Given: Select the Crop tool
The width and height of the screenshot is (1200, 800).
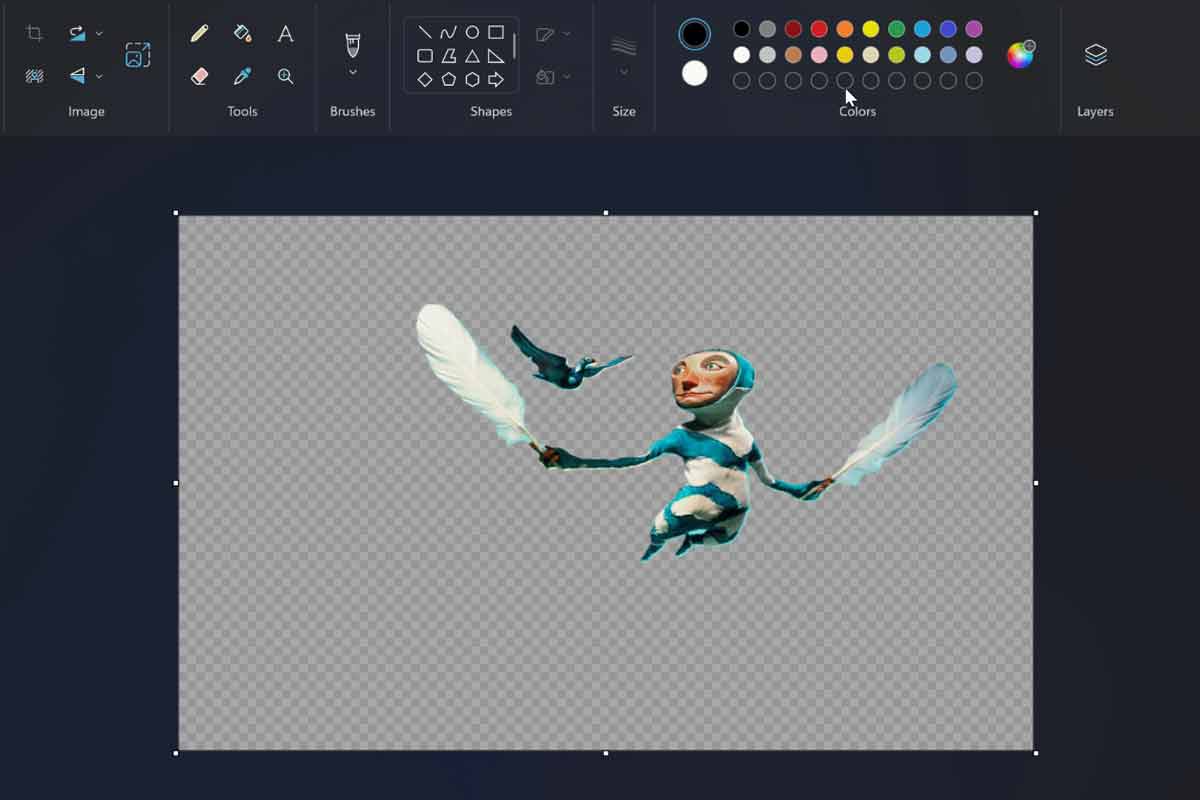Looking at the screenshot, I should 34,33.
